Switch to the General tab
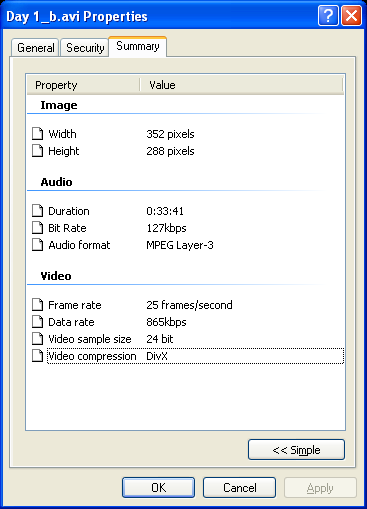Viewport: 367px width, 509px height. tap(35, 48)
